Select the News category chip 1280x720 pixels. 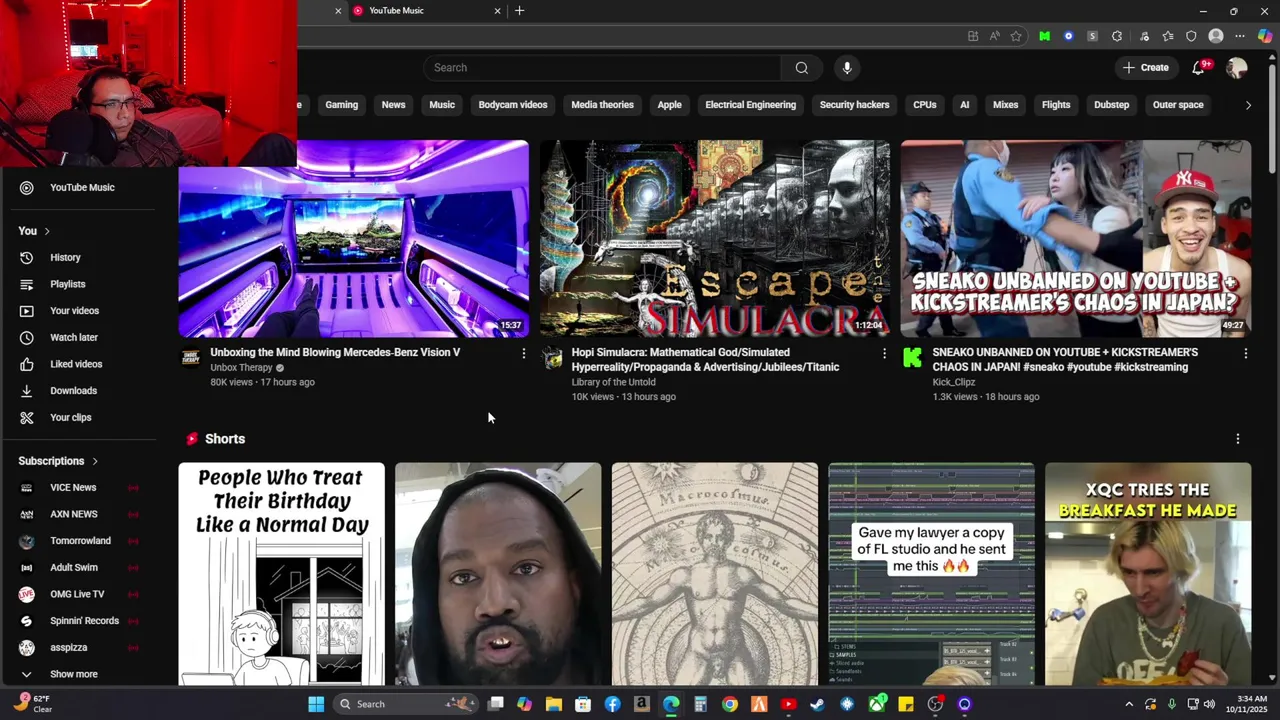coord(393,105)
